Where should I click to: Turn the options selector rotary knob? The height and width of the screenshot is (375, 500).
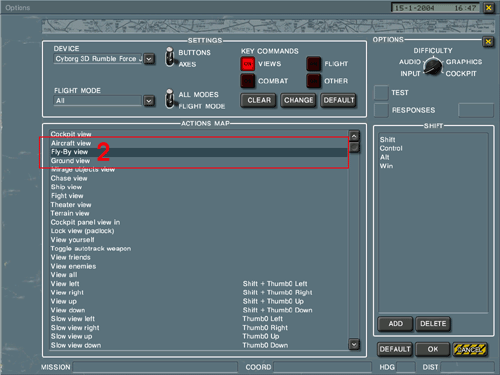[433, 66]
